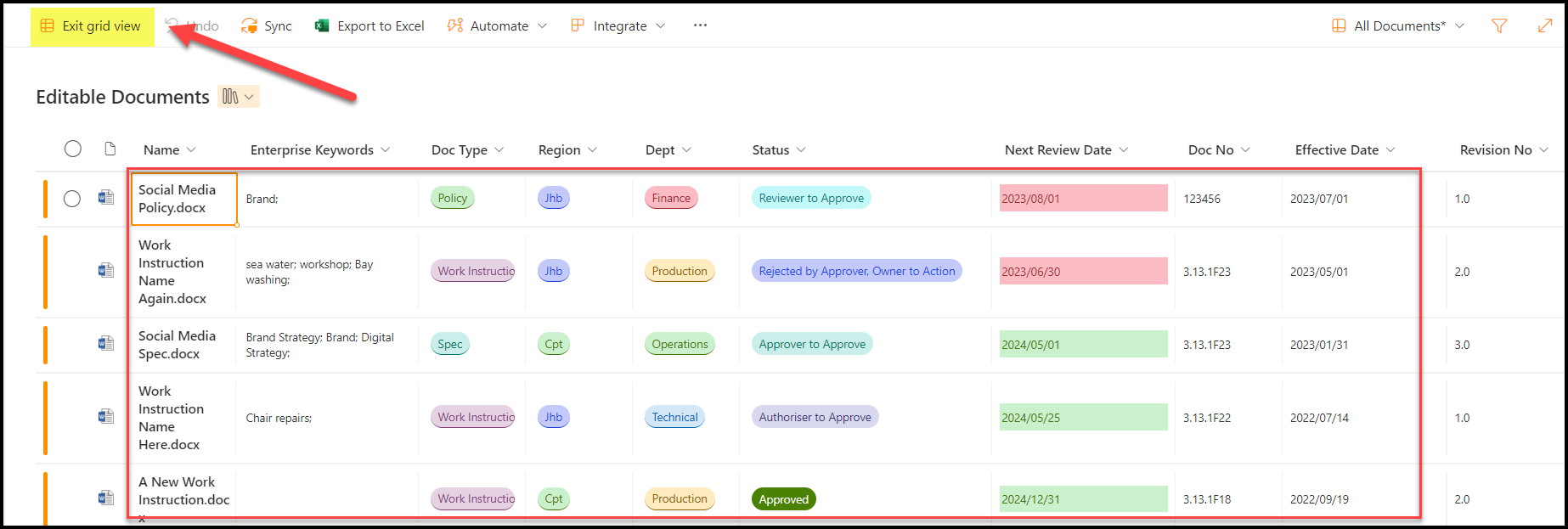Open the Integrate dropdown menu
Image resolution: width=1568 pixels, height=529 pixels.
(618, 26)
